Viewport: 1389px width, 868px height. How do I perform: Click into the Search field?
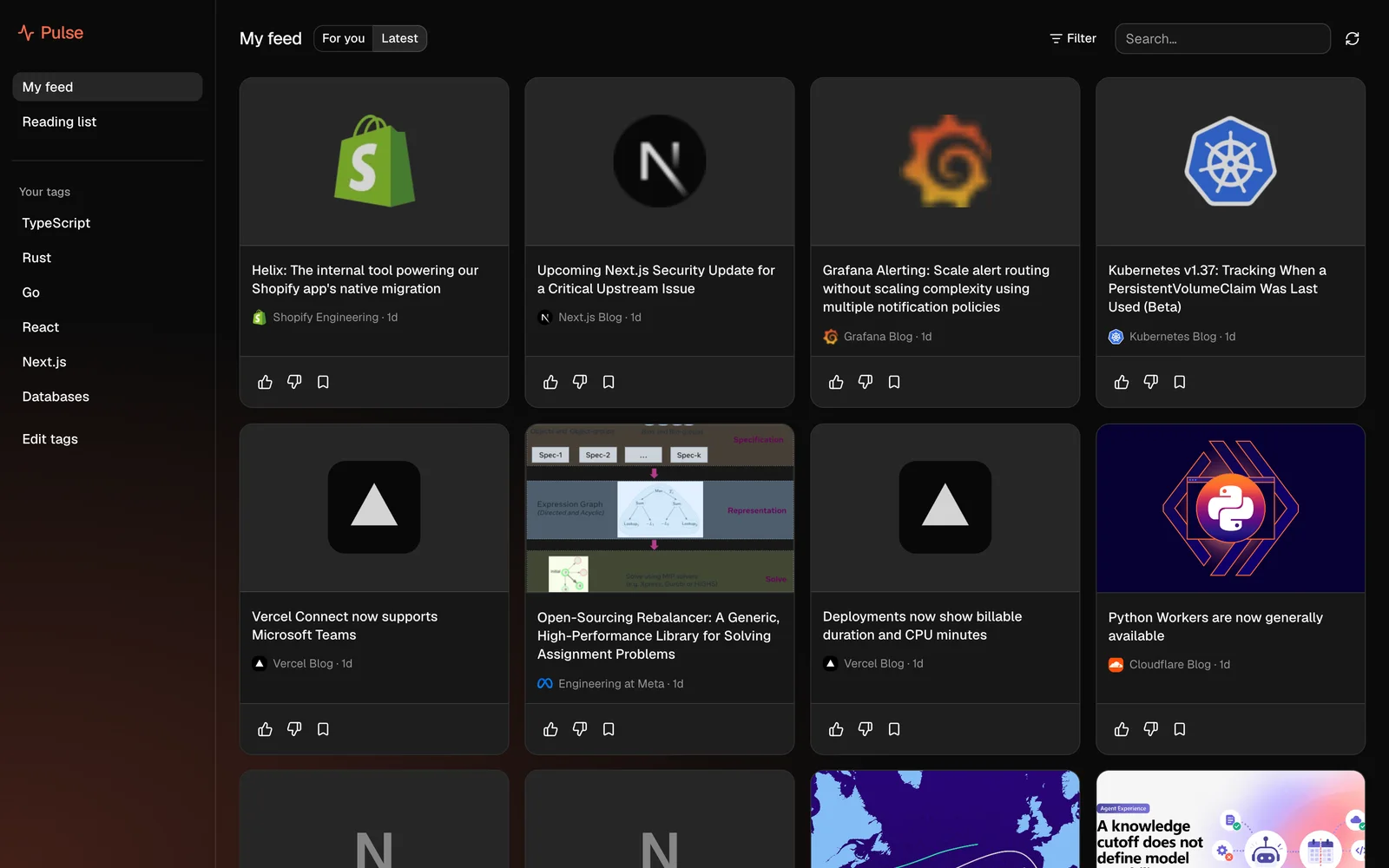pyautogui.click(x=1222, y=38)
